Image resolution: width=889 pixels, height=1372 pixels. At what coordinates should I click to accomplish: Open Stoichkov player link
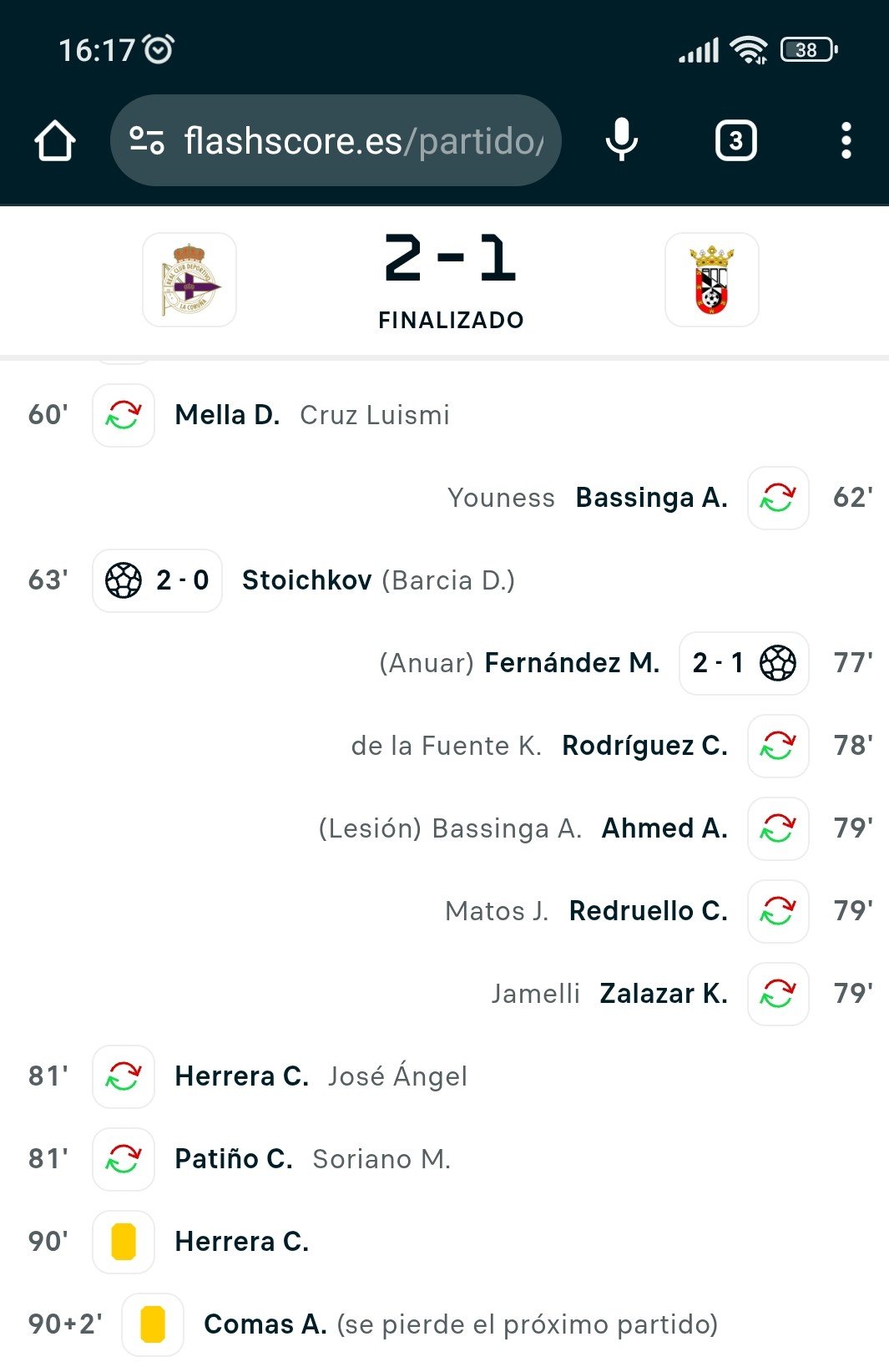[306, 580]
